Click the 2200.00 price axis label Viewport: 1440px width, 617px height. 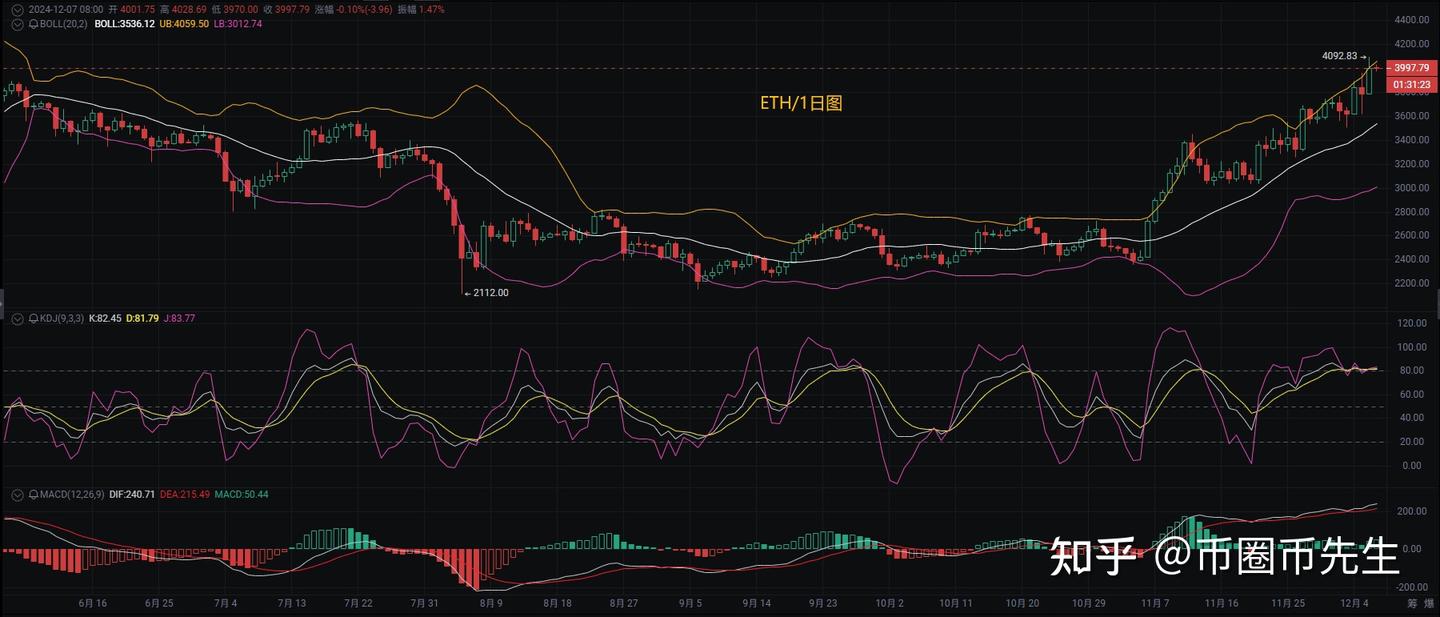(x=1410, y=283)
